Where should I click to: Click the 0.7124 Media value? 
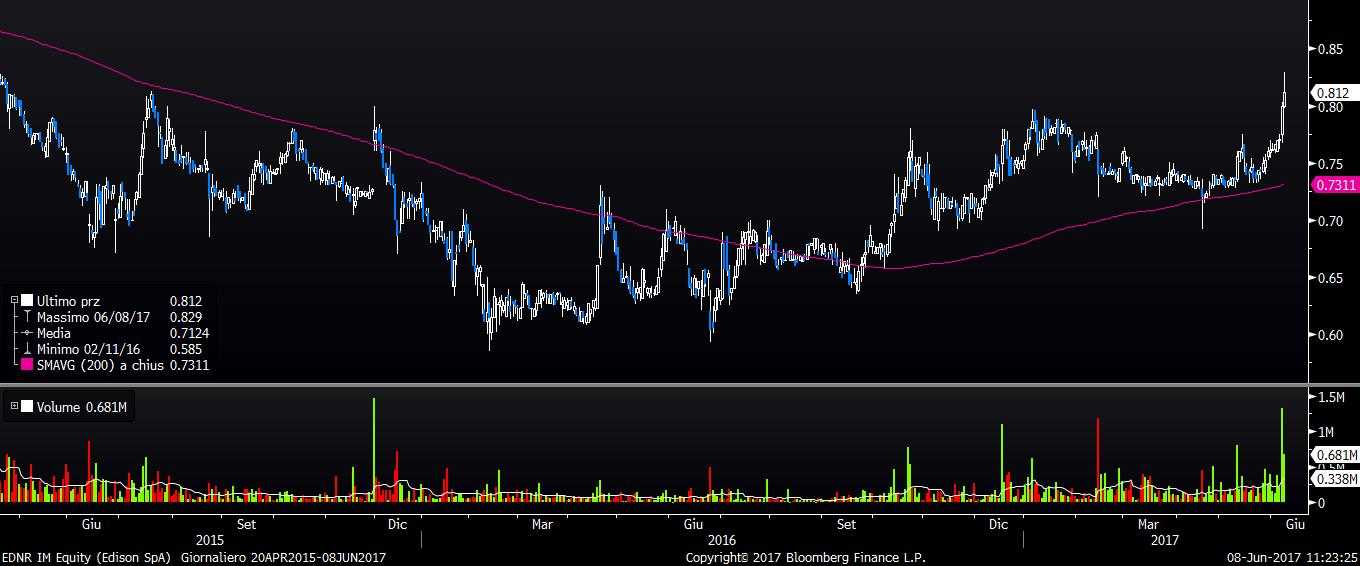coord(189,333)
